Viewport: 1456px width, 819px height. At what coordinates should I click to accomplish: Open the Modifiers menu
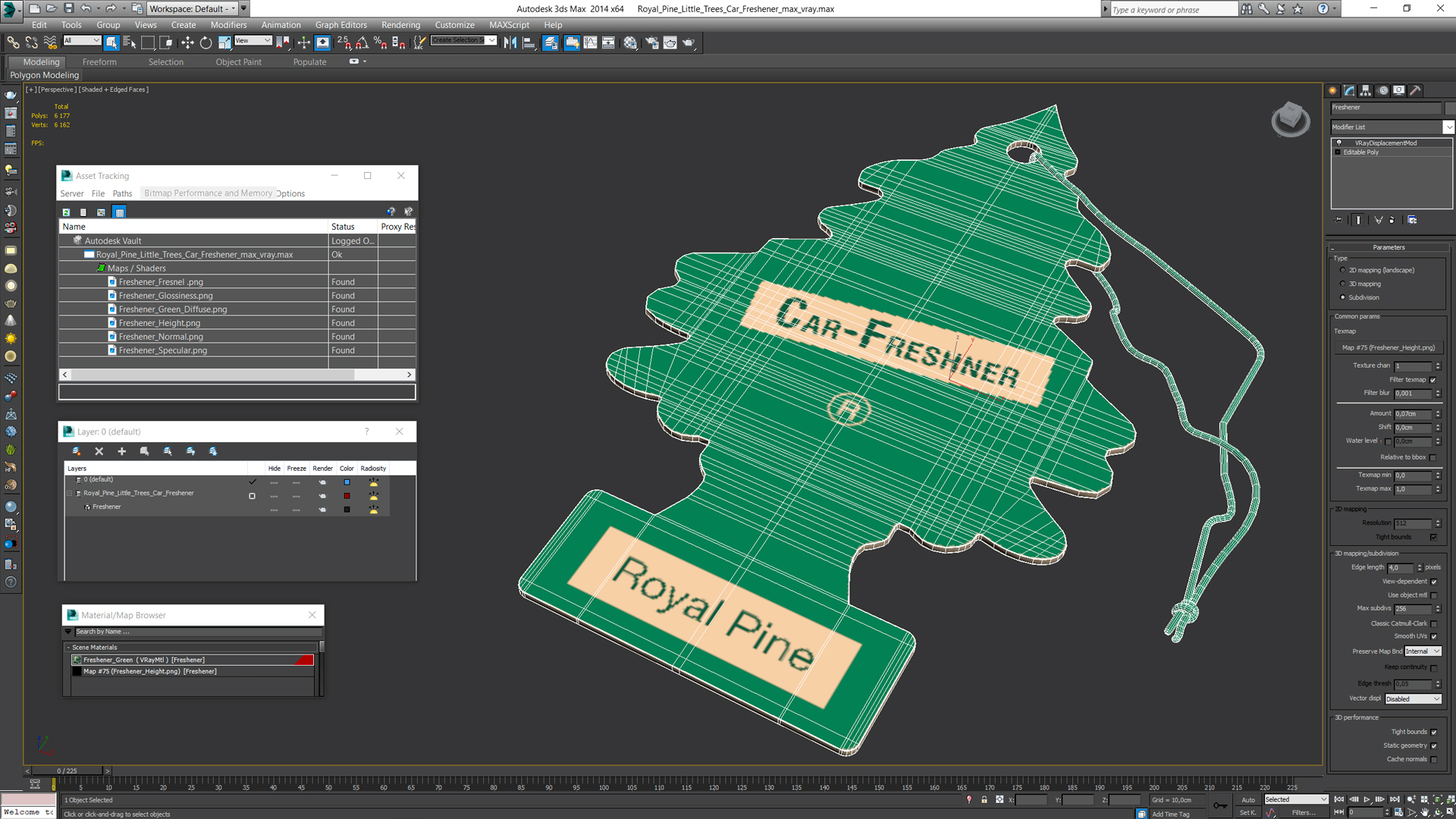228,25
